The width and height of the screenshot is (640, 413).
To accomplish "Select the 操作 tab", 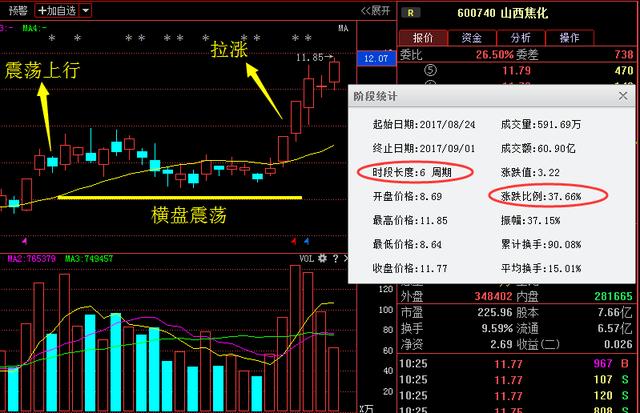I will point(569,38).
